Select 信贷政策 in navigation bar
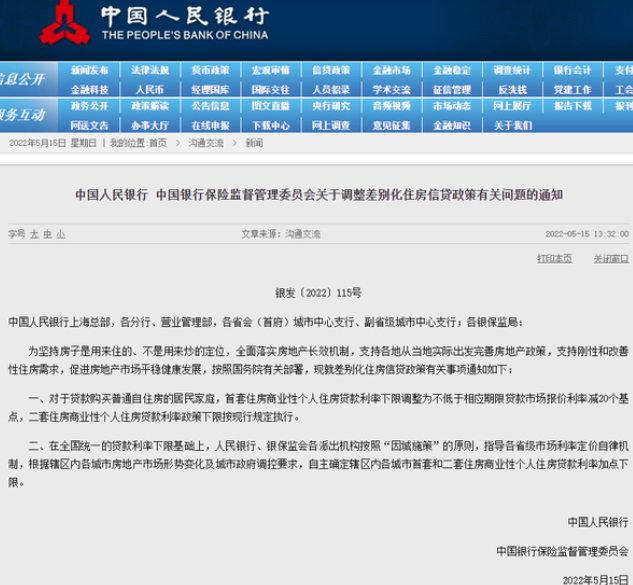This screenshot has width=633, height=585. pos(331,70)
